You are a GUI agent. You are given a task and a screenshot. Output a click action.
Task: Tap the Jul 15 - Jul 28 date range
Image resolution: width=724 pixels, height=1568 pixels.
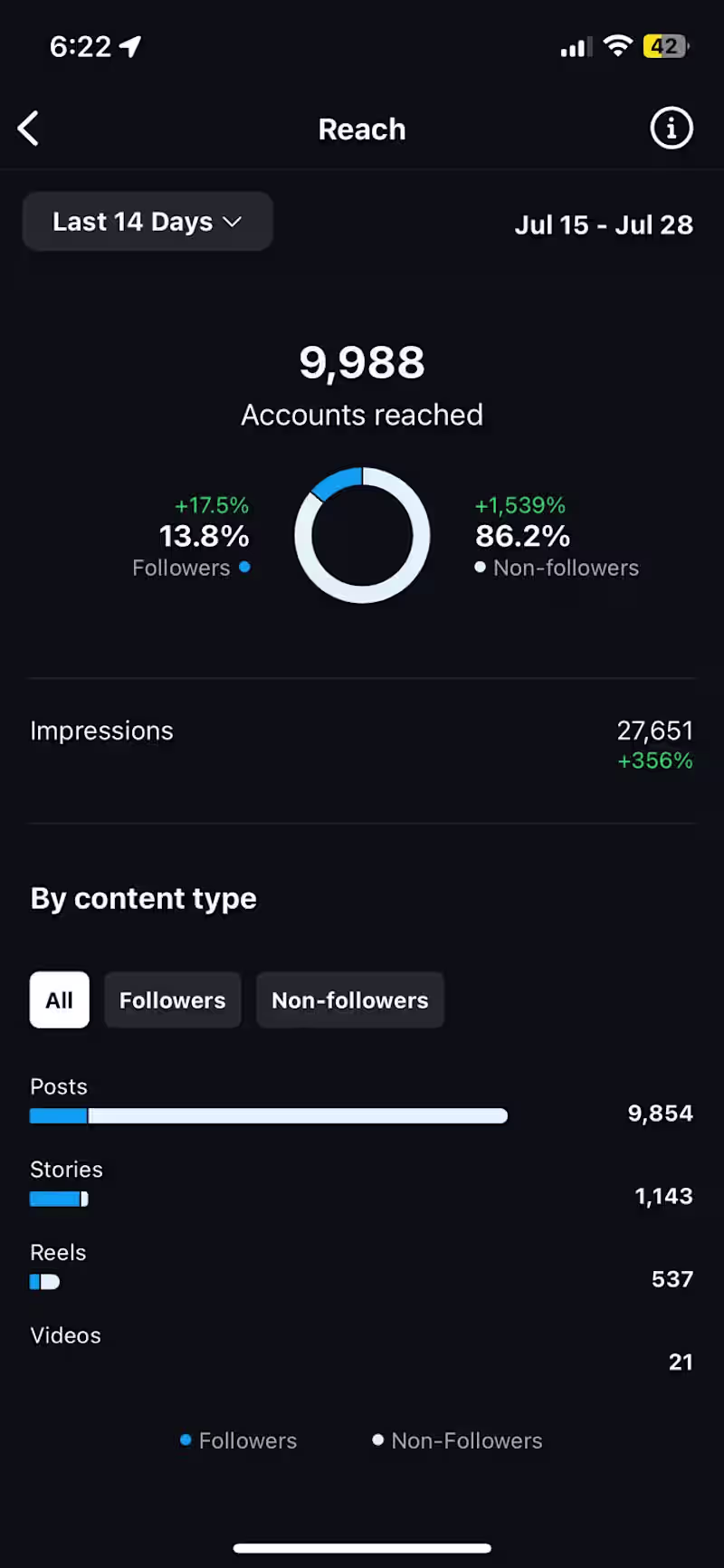(604, 225)
